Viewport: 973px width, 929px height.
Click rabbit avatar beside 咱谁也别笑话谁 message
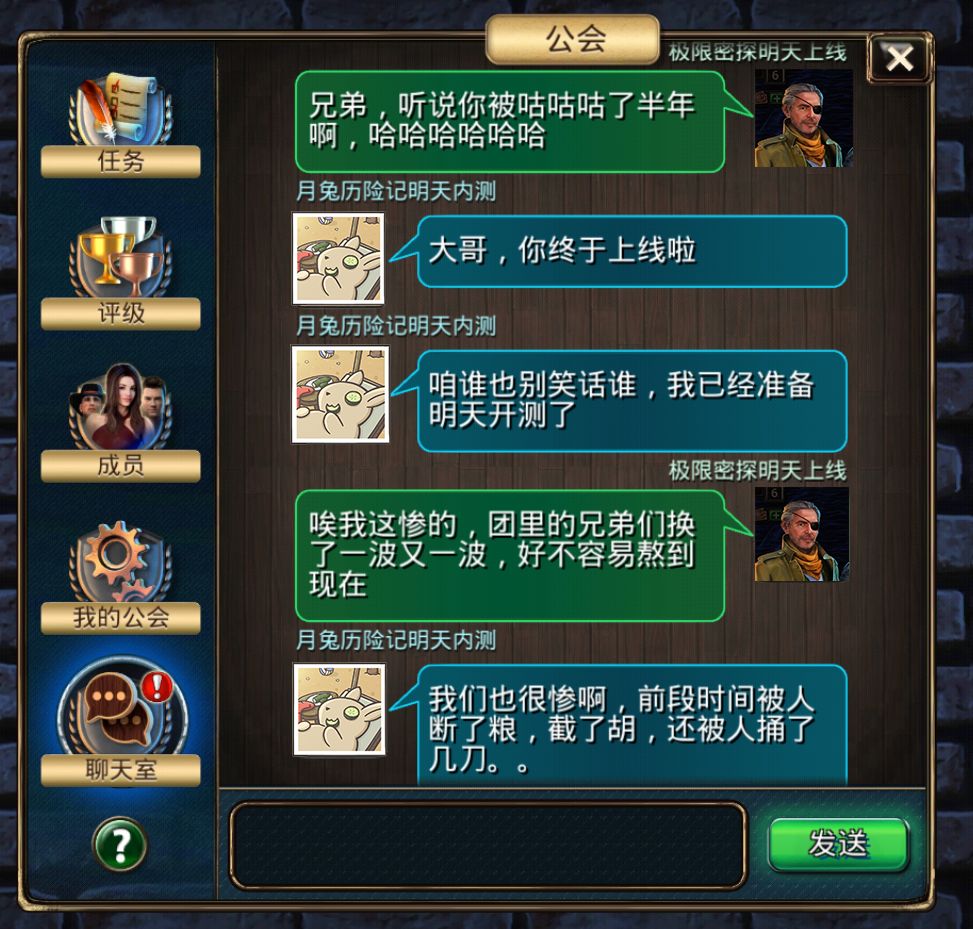[x=340, y=394]
